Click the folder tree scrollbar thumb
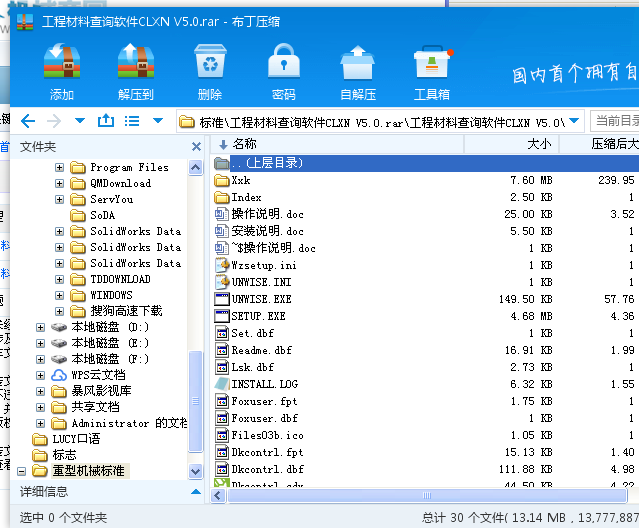Viewport: 639px width, 528px height. [196, 401]
